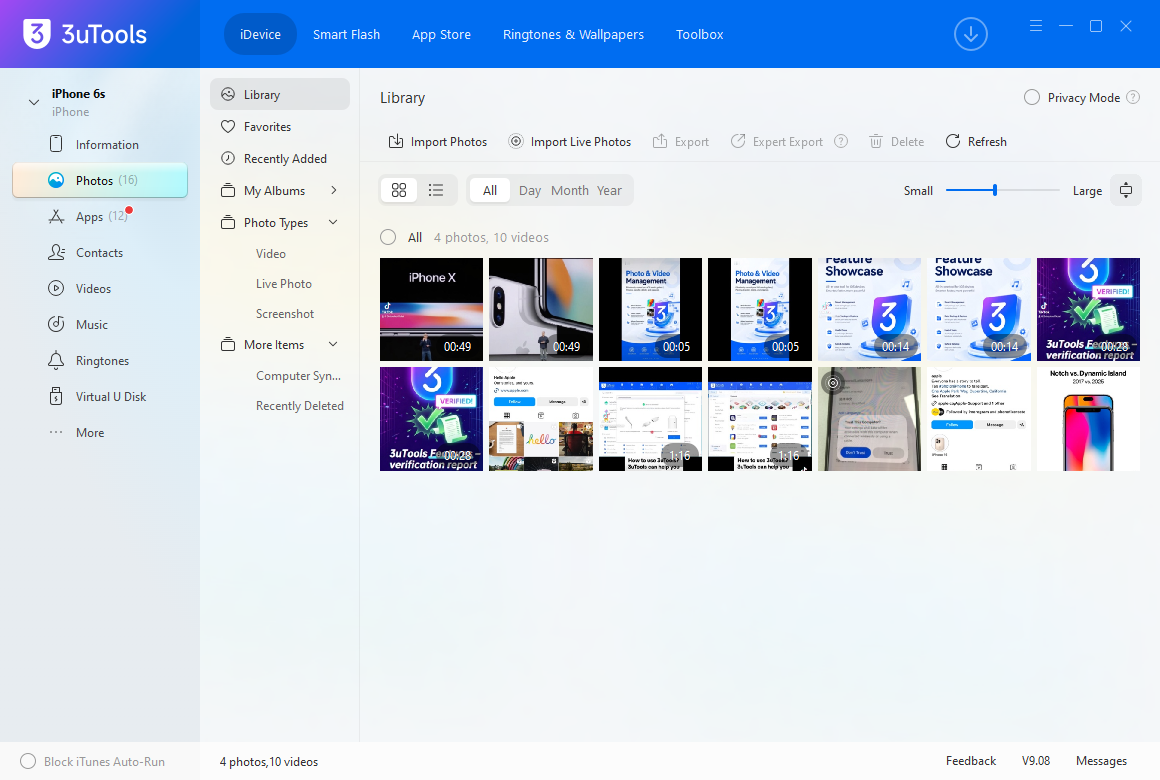This screenshot has width=1160, height=780.
Task: Select first Photo & Video Management 00:05 video
Action: [650, 309]
